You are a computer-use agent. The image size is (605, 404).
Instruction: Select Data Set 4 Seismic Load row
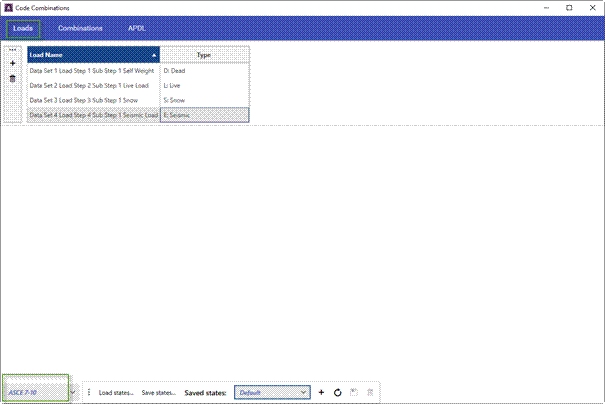click(x=93, y=115)
